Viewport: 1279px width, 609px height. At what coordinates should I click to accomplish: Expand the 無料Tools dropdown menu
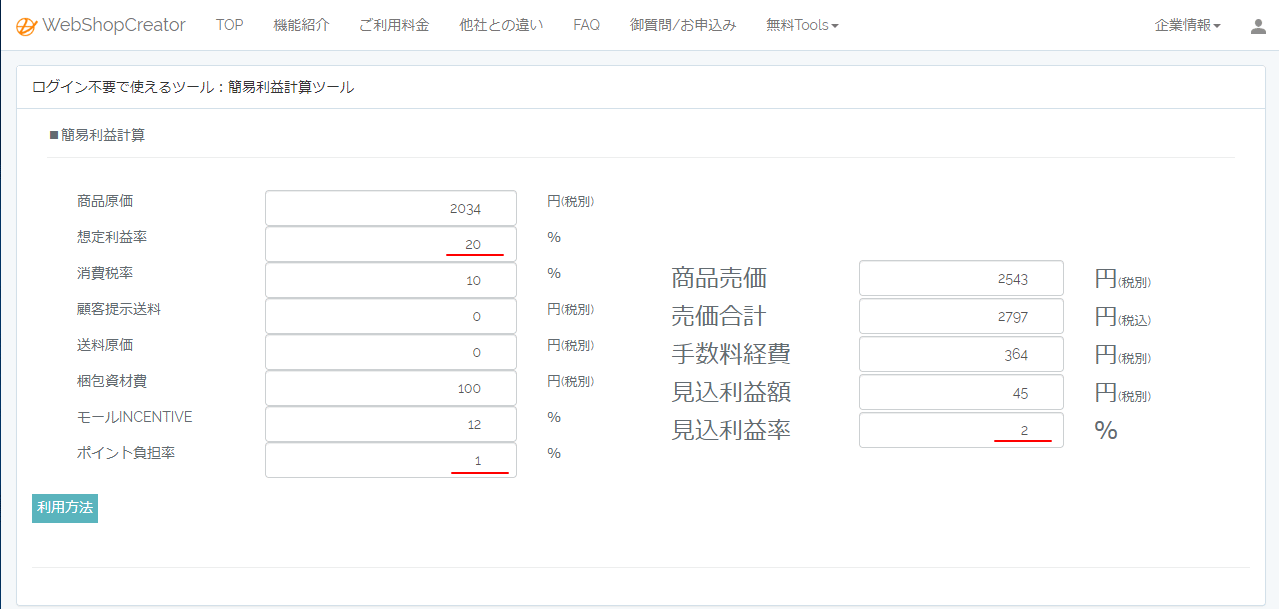click(x=802, y=25)
